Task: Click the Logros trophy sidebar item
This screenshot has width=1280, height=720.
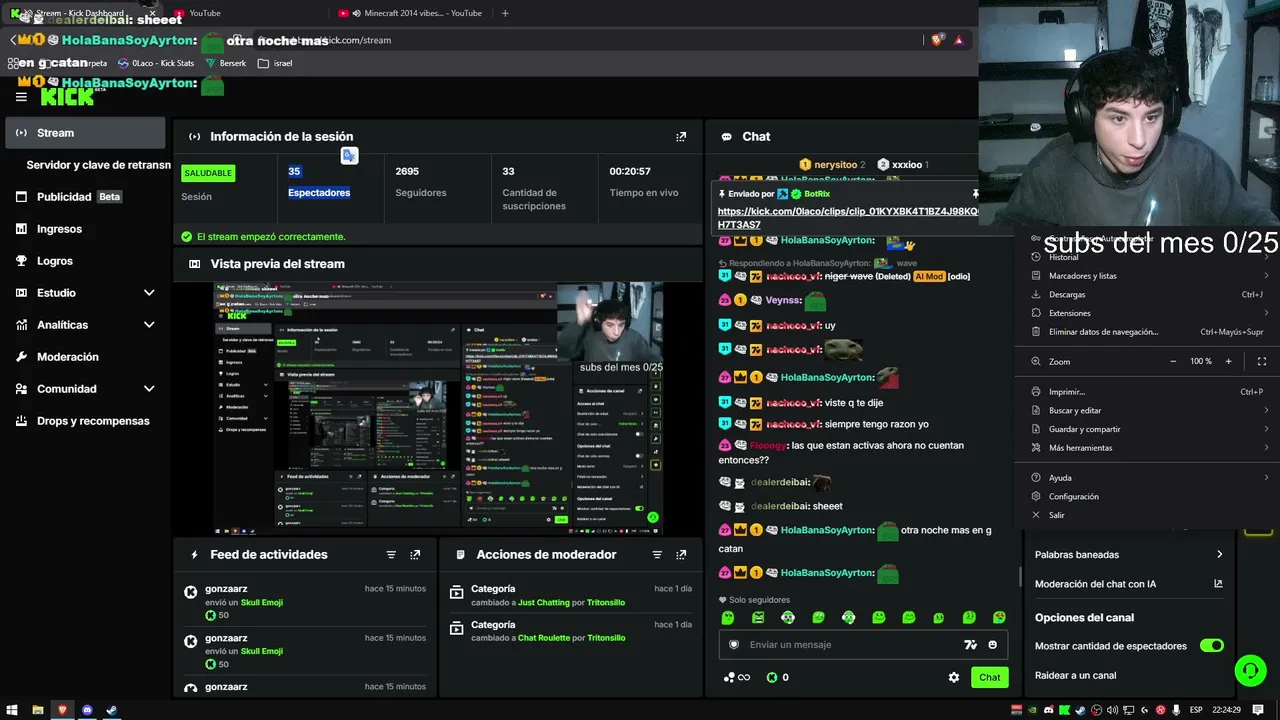Action: (85, 261)
